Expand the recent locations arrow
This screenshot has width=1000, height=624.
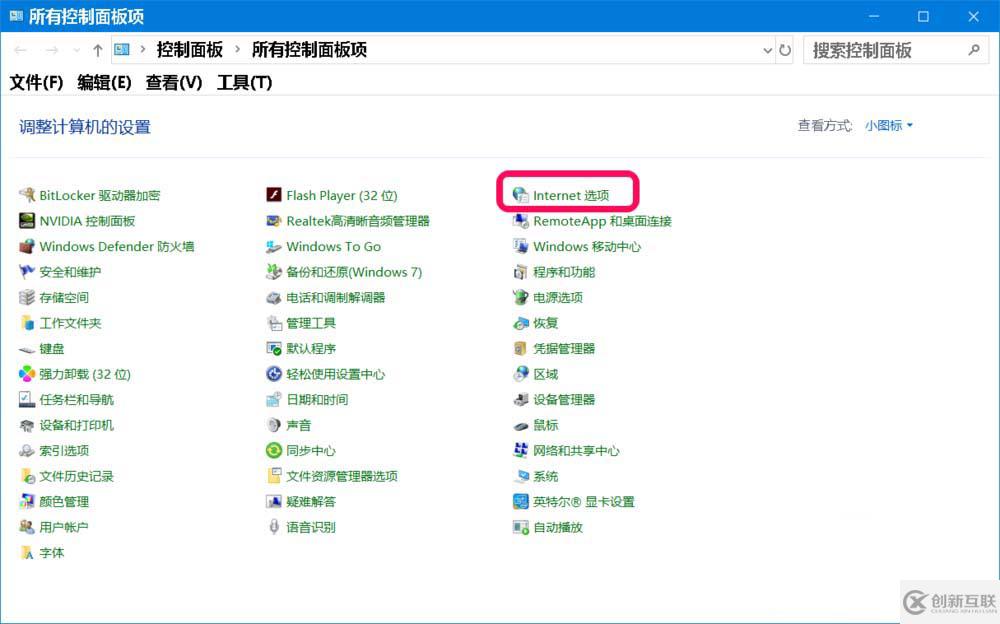(x=77, y=50)
